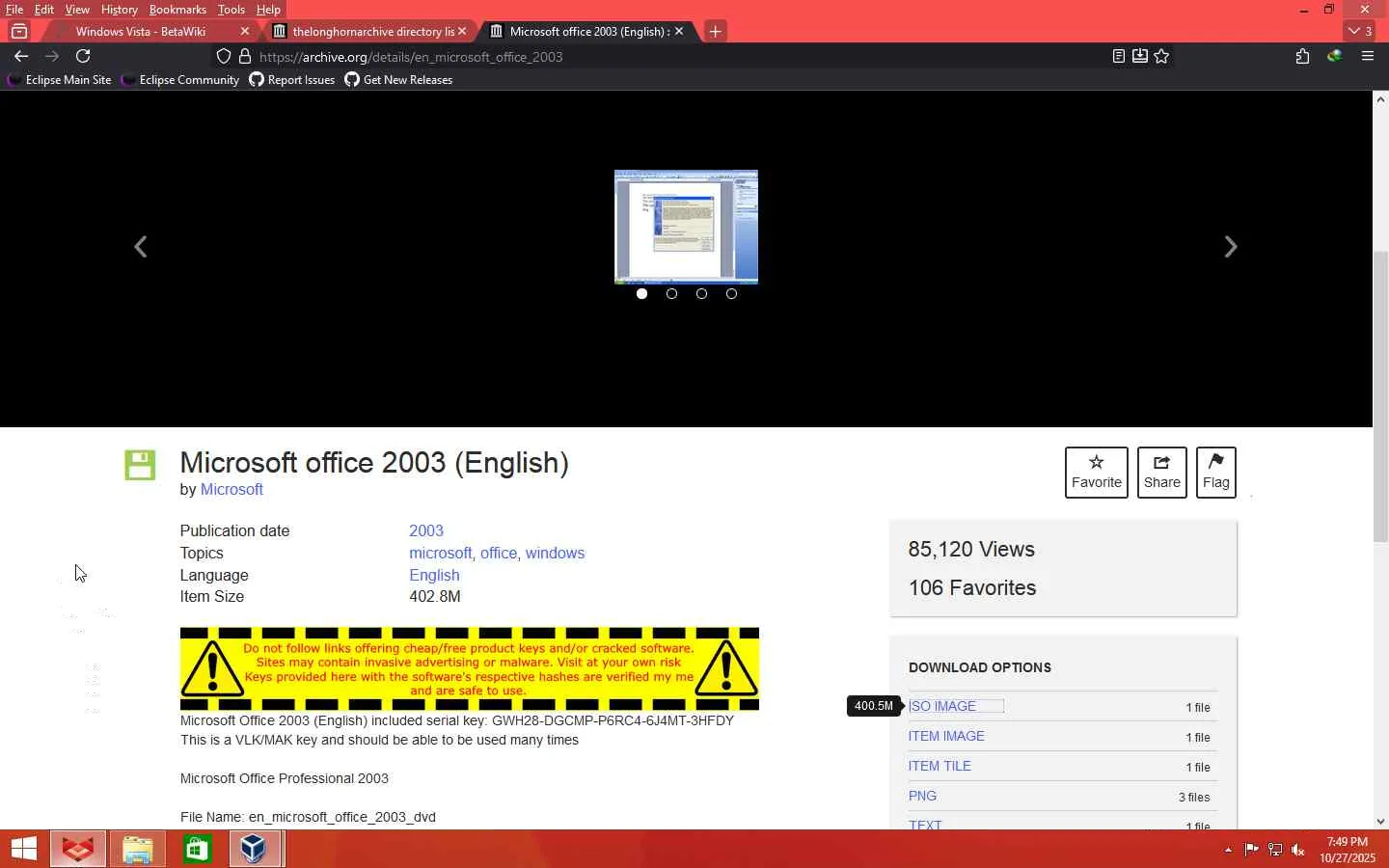Open the ITEM TILE download link
The width and height of the screenshot is (1389, 868).
pyautogui.click(x=940, y=767)
